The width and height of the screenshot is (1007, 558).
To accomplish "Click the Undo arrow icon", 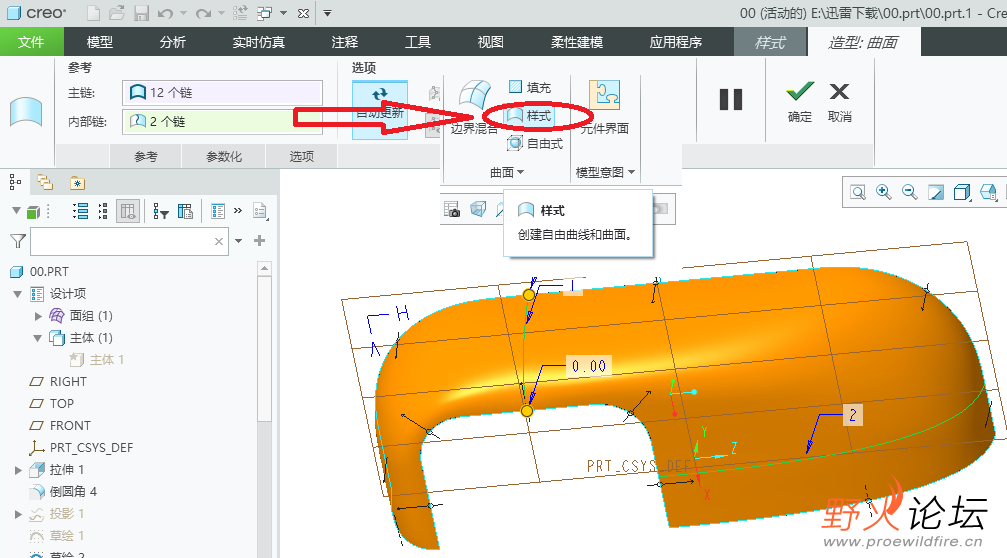I will tap(165, 13).
